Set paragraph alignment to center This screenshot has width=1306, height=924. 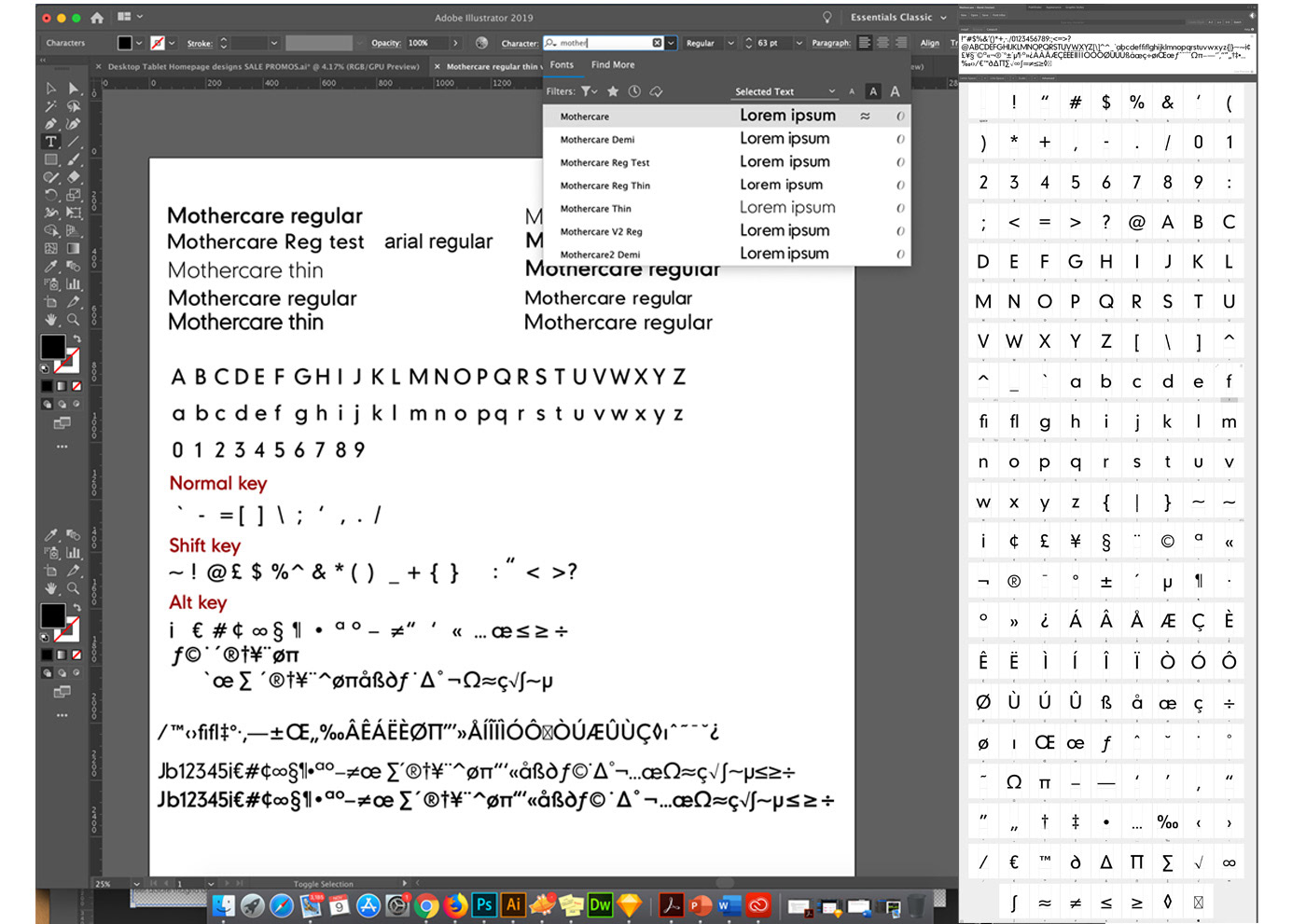click(882, 43)
